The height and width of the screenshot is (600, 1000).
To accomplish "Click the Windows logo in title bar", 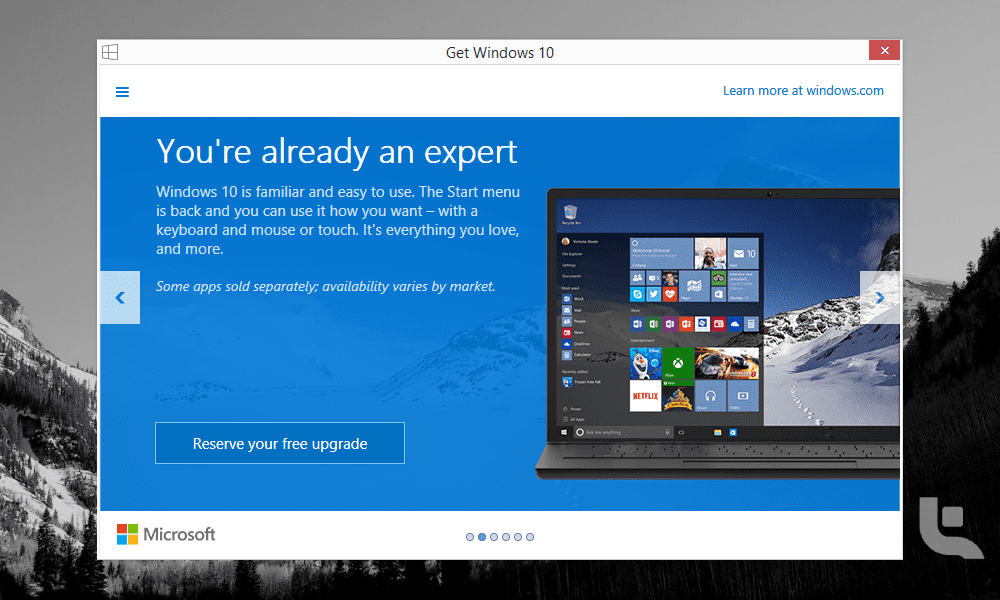I will click(x=110, y=52).
